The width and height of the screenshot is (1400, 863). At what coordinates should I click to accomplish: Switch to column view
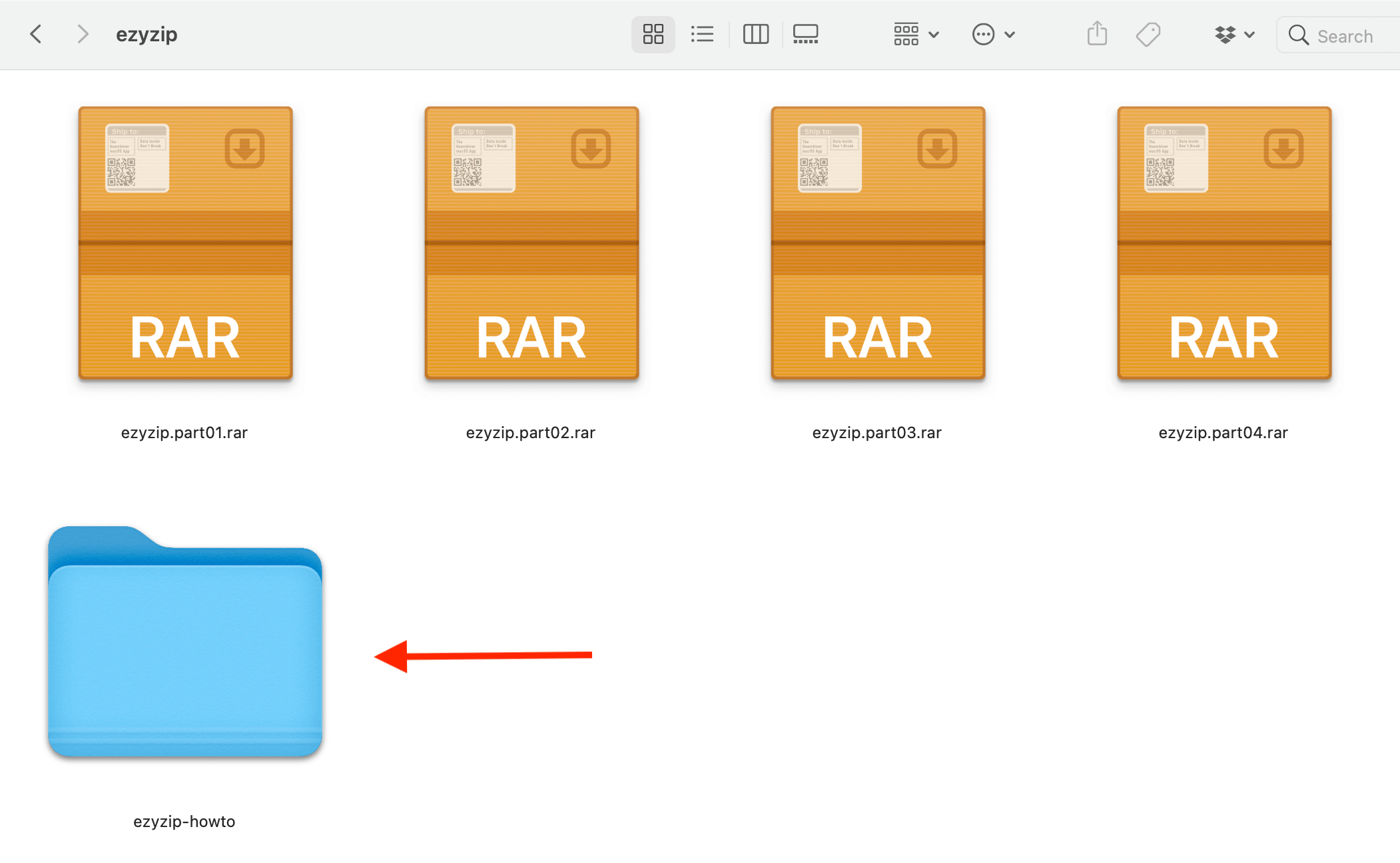(x=756, y=34)
